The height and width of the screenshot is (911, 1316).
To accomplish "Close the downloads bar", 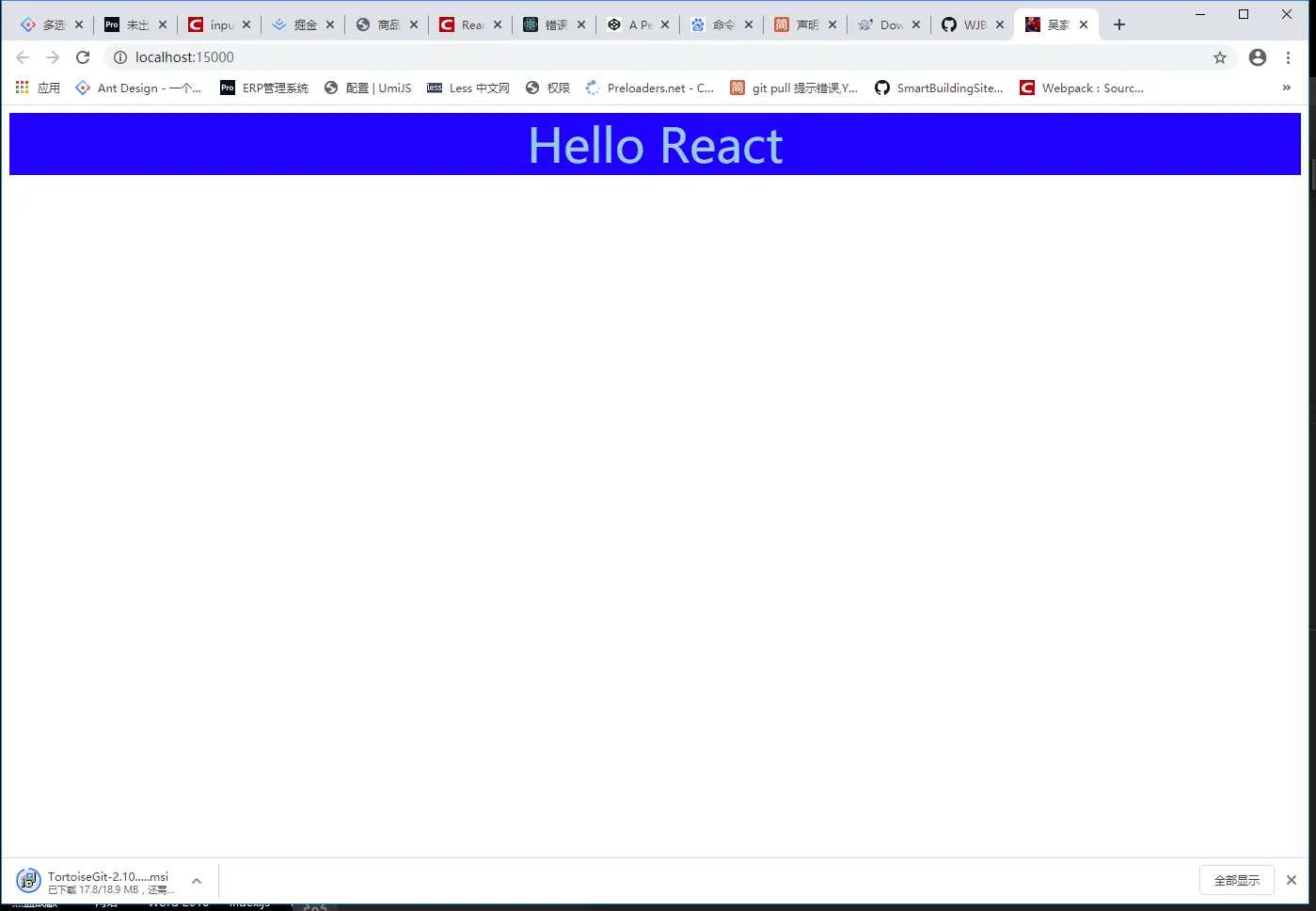I will pyautogui.click(x=1292, y=880).
